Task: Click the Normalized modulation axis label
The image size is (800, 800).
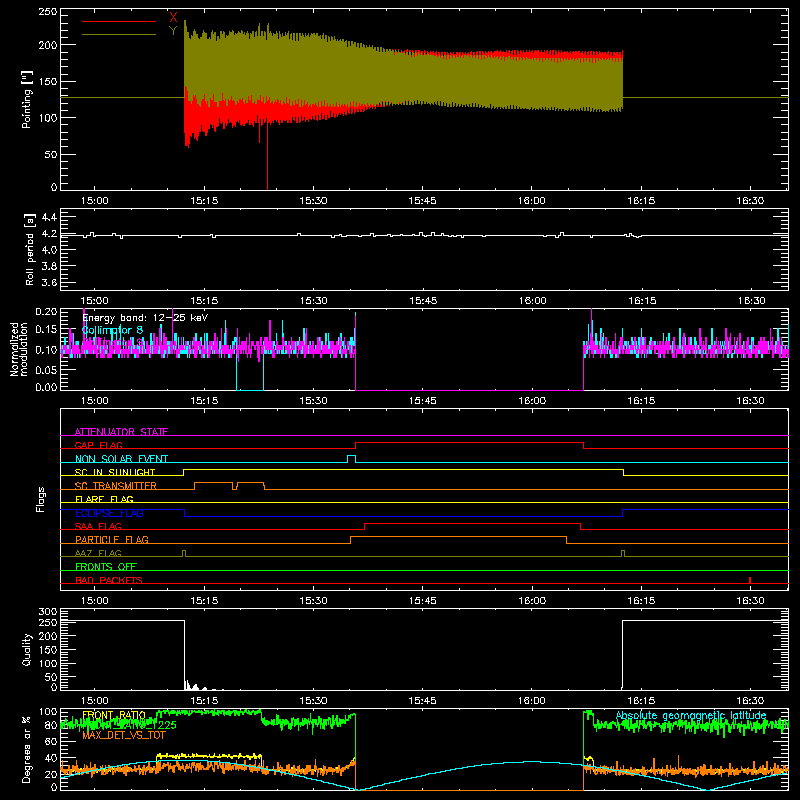Action: (x=19, y=349)
